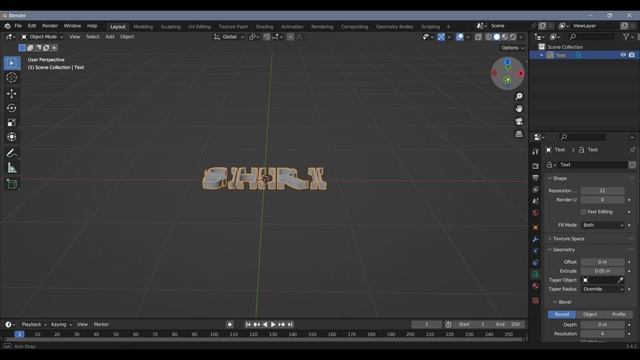Select the Add Cube tool
The height and width of the screenshot is (360, 640).
click(x=11, y=184)
